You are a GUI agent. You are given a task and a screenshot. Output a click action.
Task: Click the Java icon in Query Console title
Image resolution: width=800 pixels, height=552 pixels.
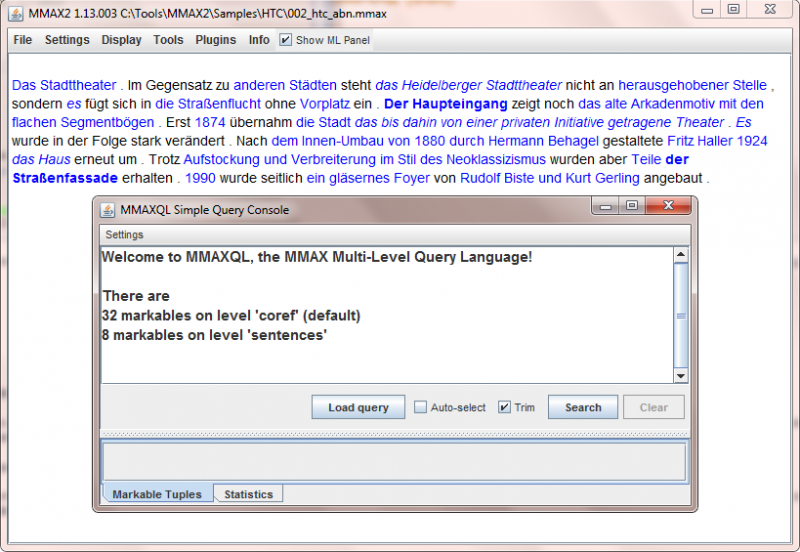108,208
